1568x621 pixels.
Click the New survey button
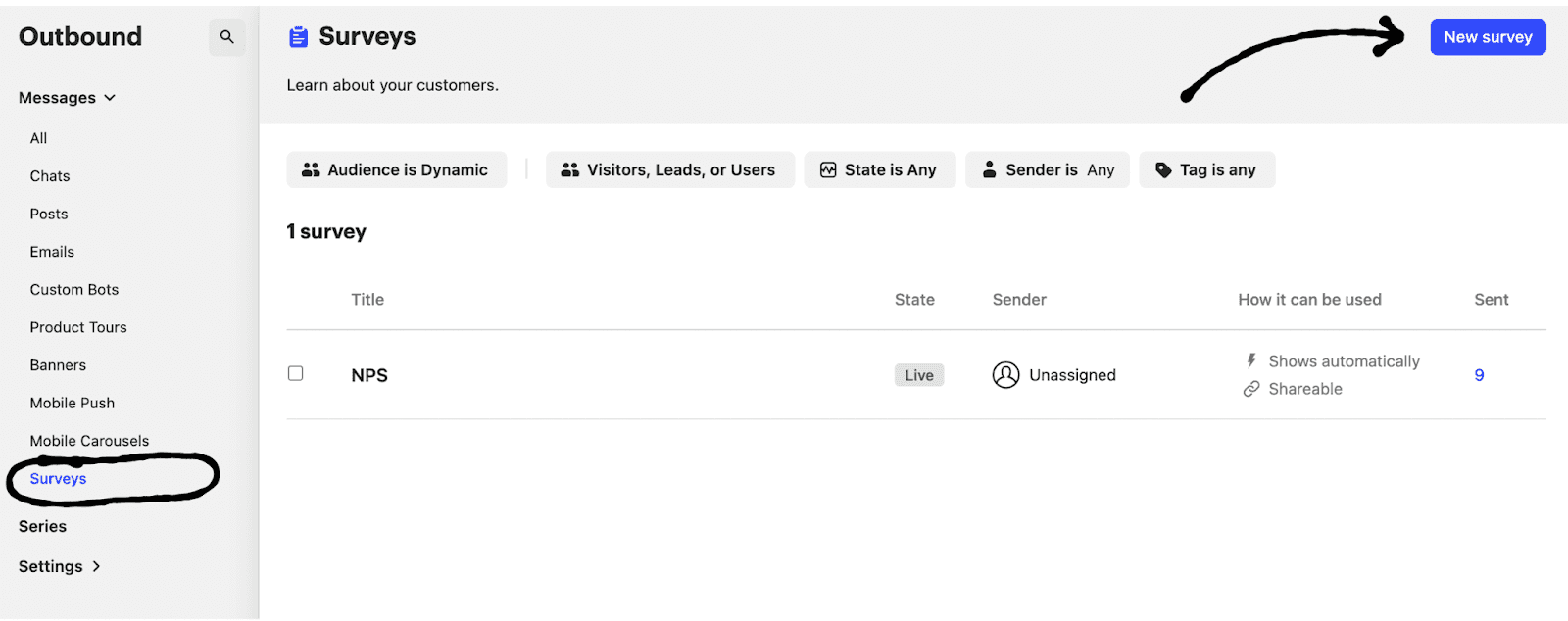point(1487,37)
